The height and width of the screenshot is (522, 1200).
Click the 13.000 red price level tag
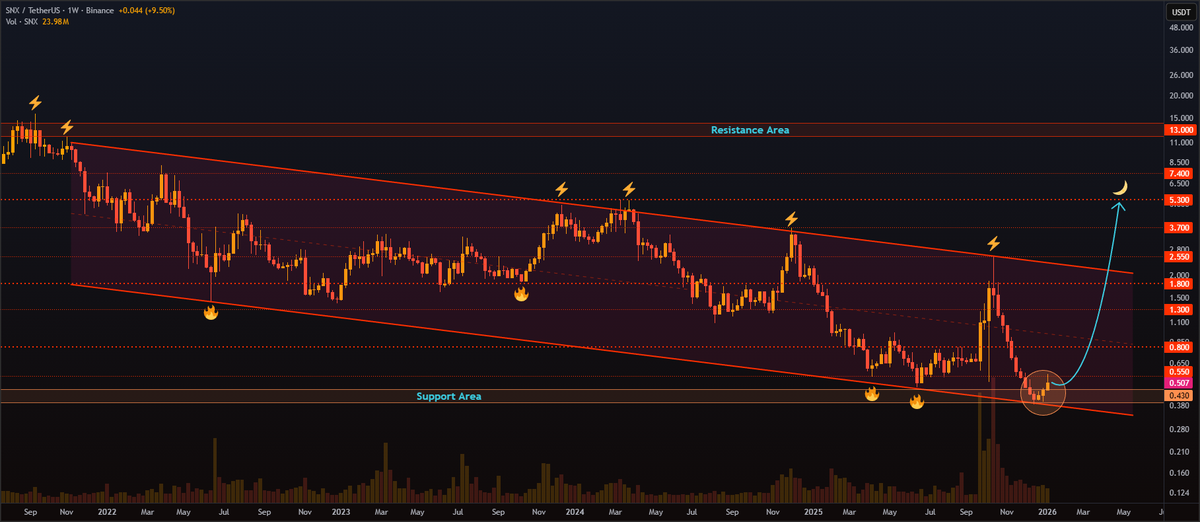click(1180, 130)
